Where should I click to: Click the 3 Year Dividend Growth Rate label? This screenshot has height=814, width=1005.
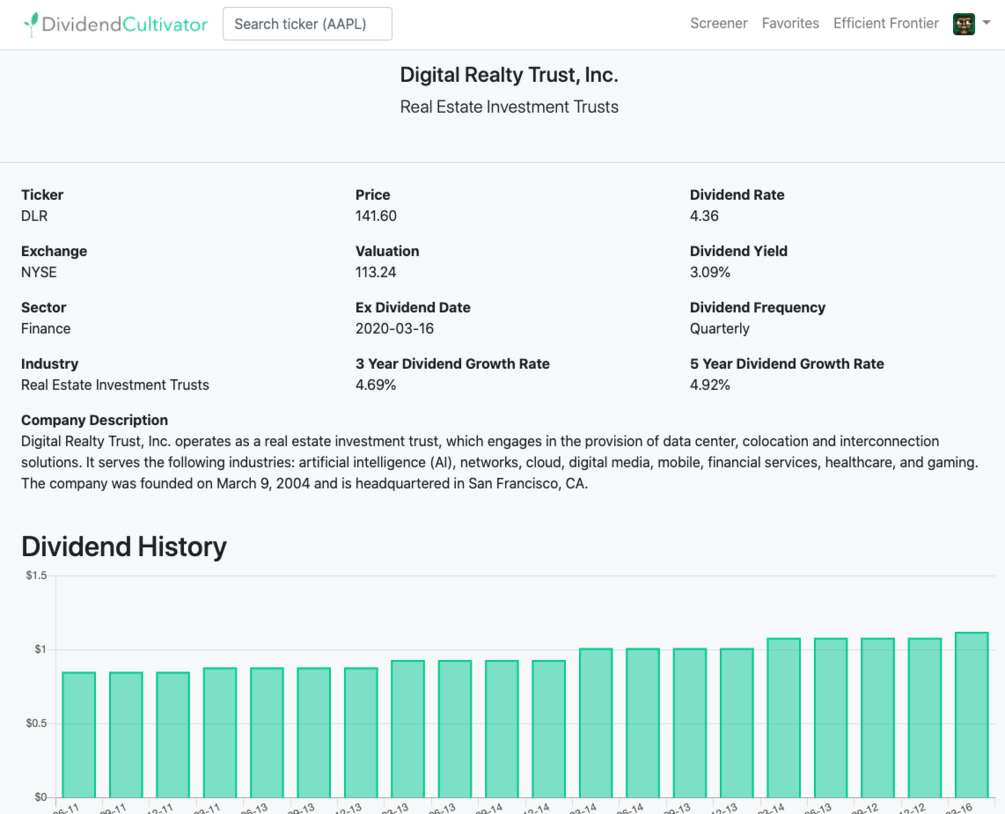(453, 364)
